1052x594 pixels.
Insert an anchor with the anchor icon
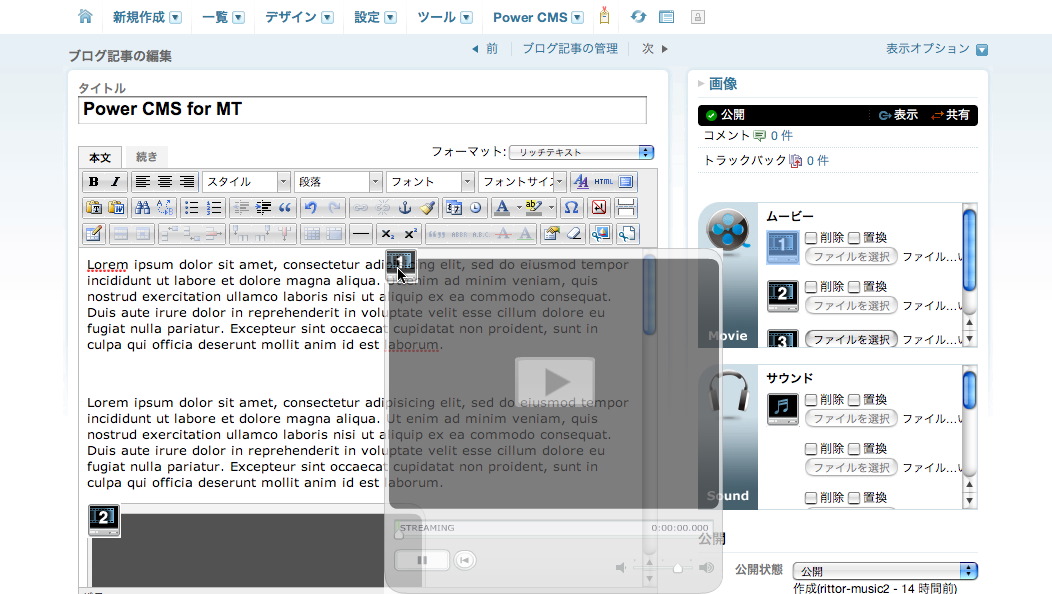tap(405, 208)
